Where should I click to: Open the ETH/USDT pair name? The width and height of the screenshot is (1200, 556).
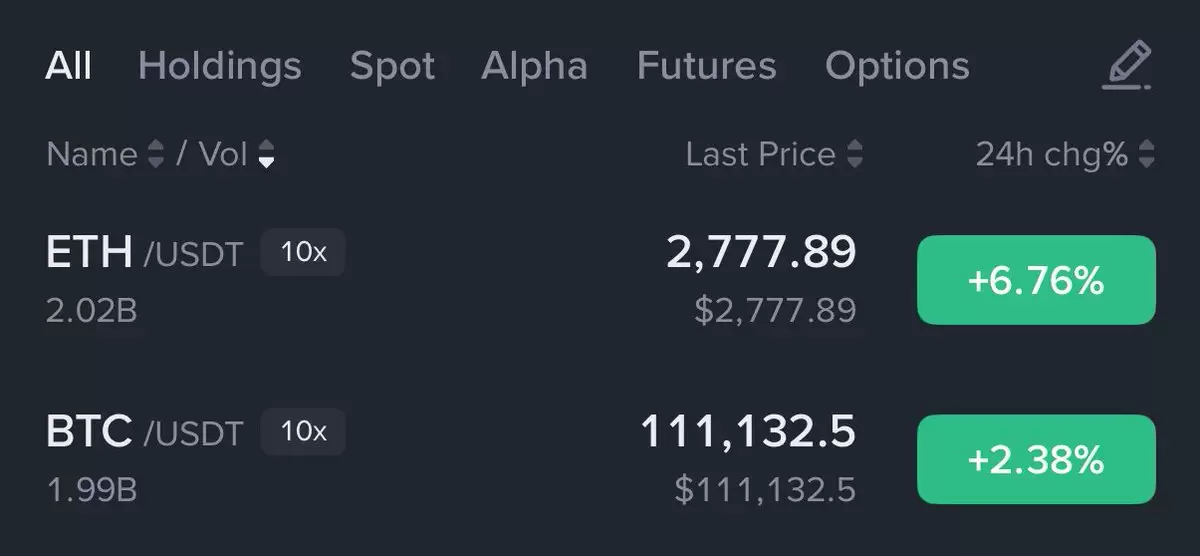point(144,253)
